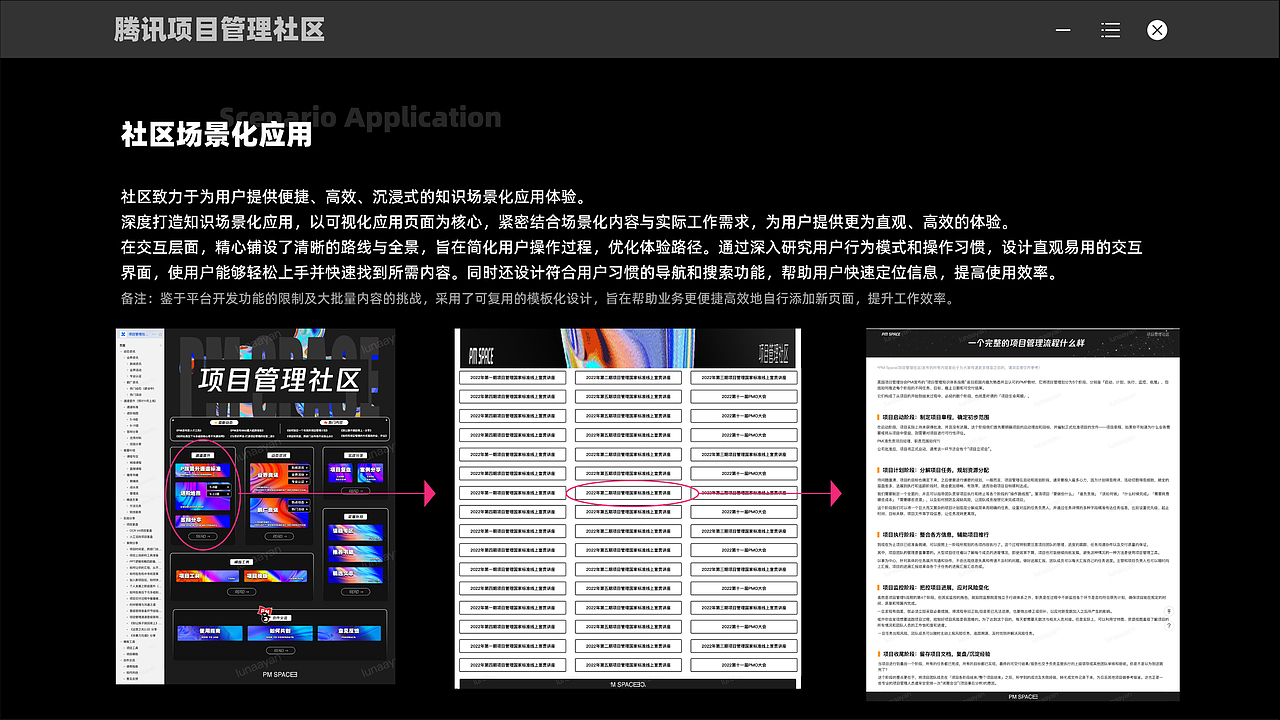Close the presentation with the X icon
The height and width of the screenshot is (720, 1280).
[x=1157, y=30]
